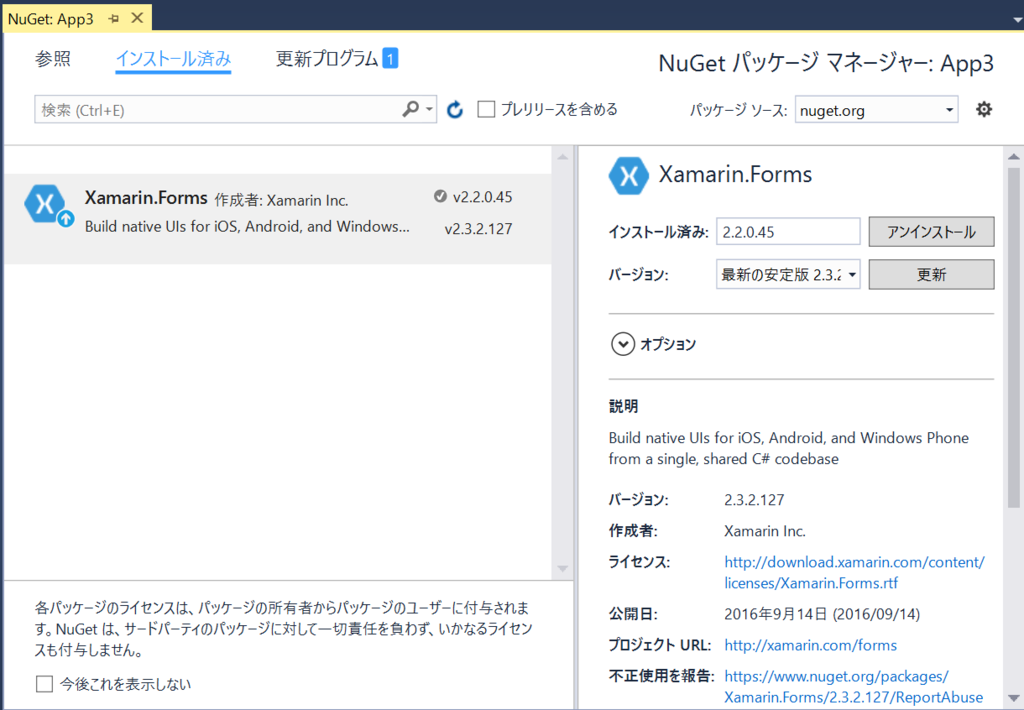The image size is (1024, 710).
Task: Close the NuGet: App3 tab
Action: (137, 18)
